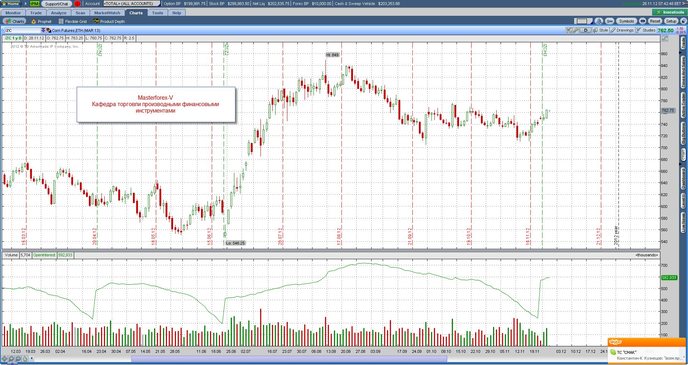Click the red record indicator icon
The image size is (688, 365).
[78, 4]
